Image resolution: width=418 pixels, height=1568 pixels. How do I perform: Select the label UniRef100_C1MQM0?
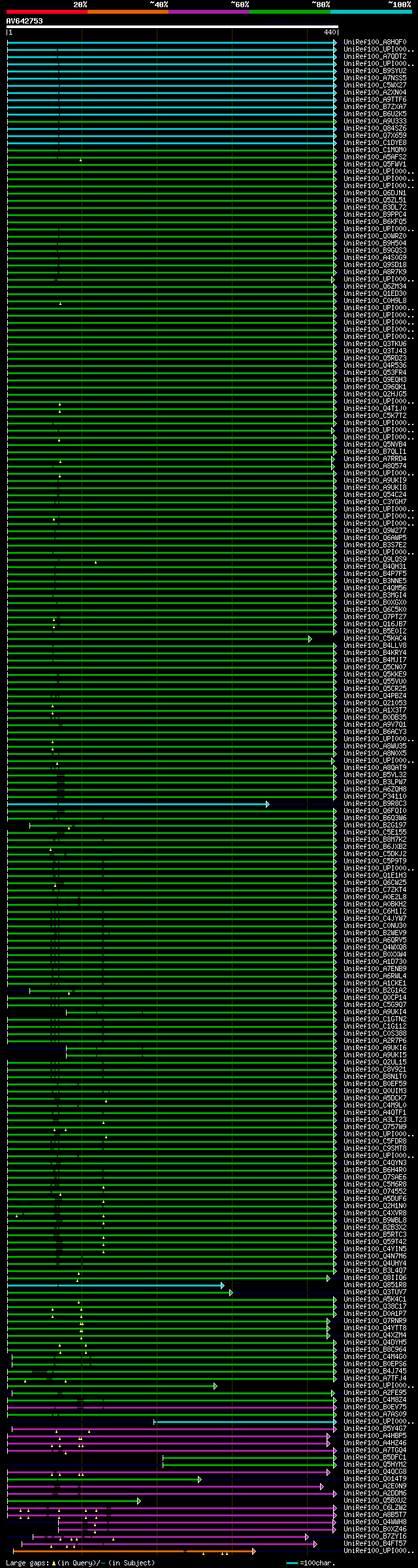375,150
